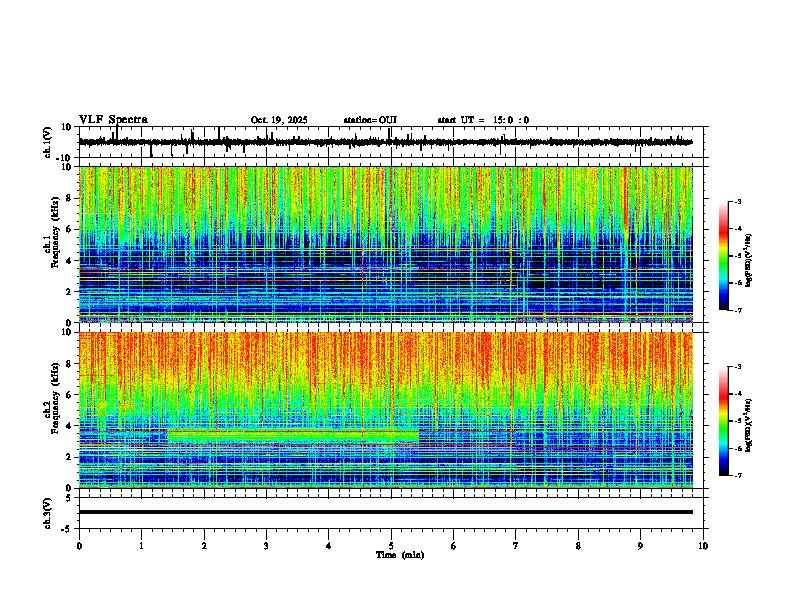Image resolution: width=792 pixels, height=612 pixels.
Task: Click the "start UT = 15:0 :0" text
Action: pos(483,120)
